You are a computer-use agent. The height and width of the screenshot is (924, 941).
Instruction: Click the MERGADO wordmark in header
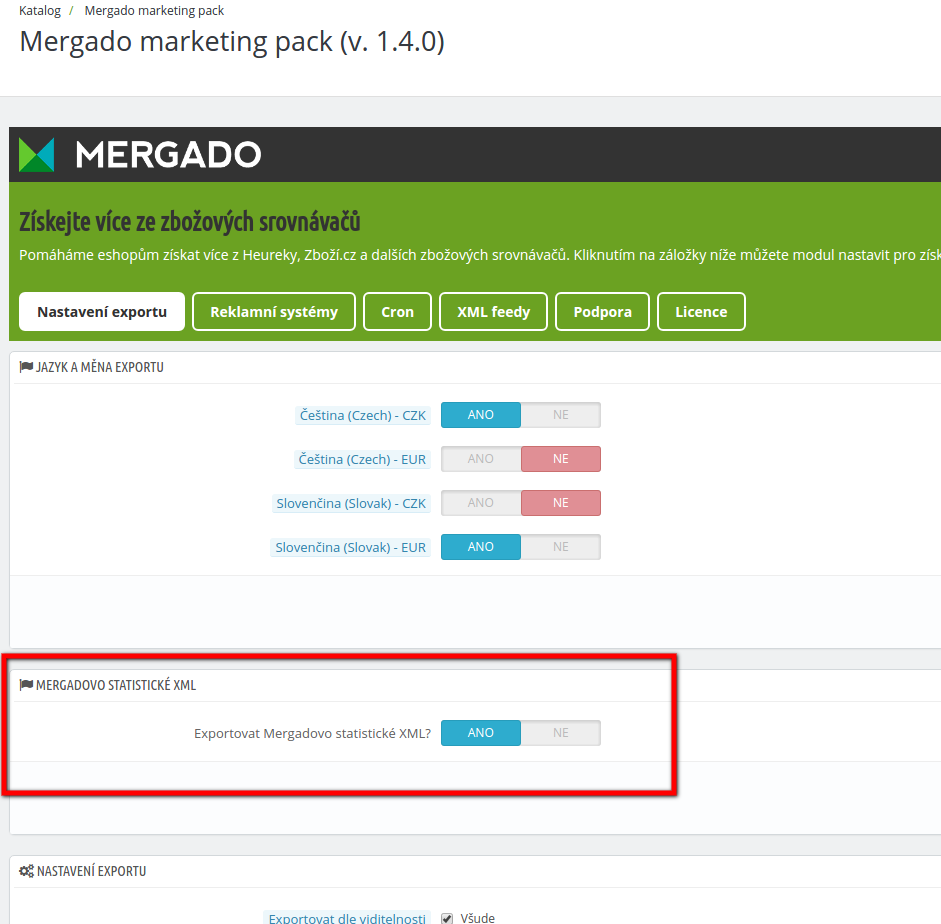pyautogui.click(x=168, y=155)
